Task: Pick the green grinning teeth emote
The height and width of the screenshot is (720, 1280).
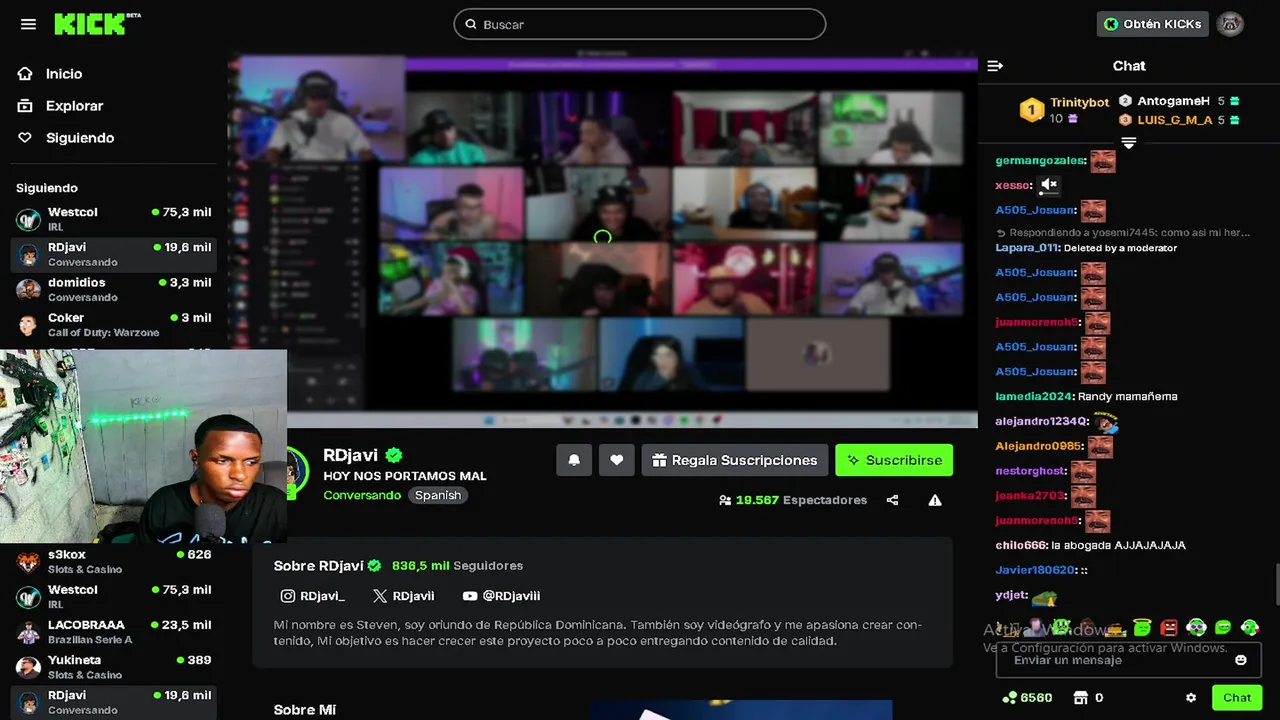Action: 1223,627
